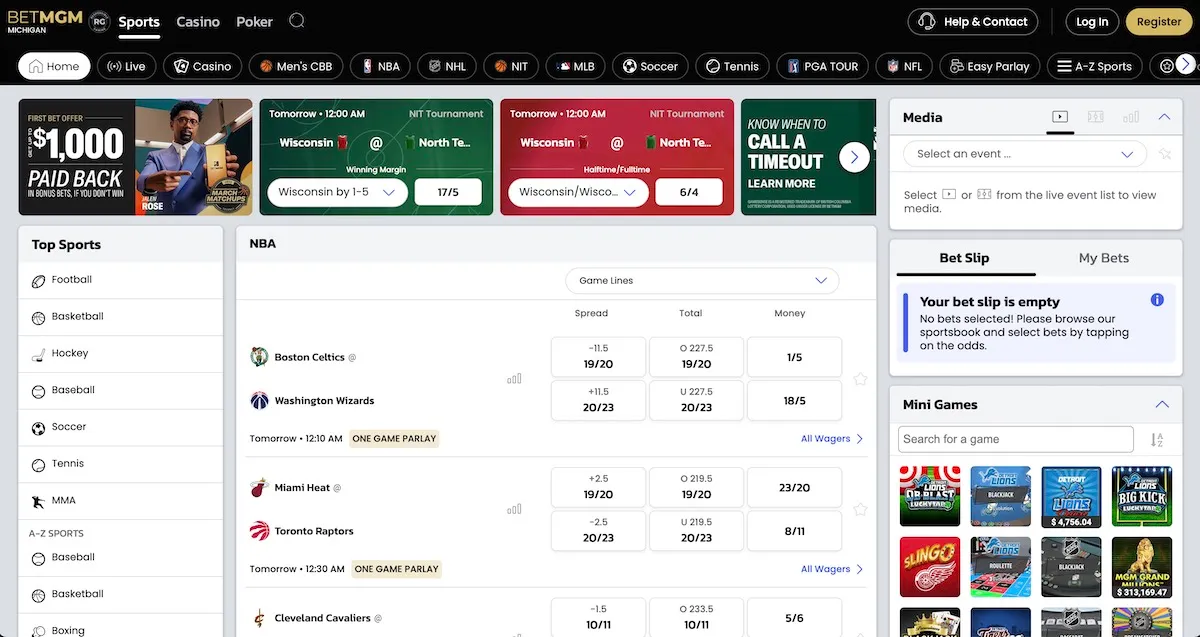Open the Boxing icon under A-Z Sports
Image resolution: width=1200 pixels, height=637 pixels.
tap(38, 631)
